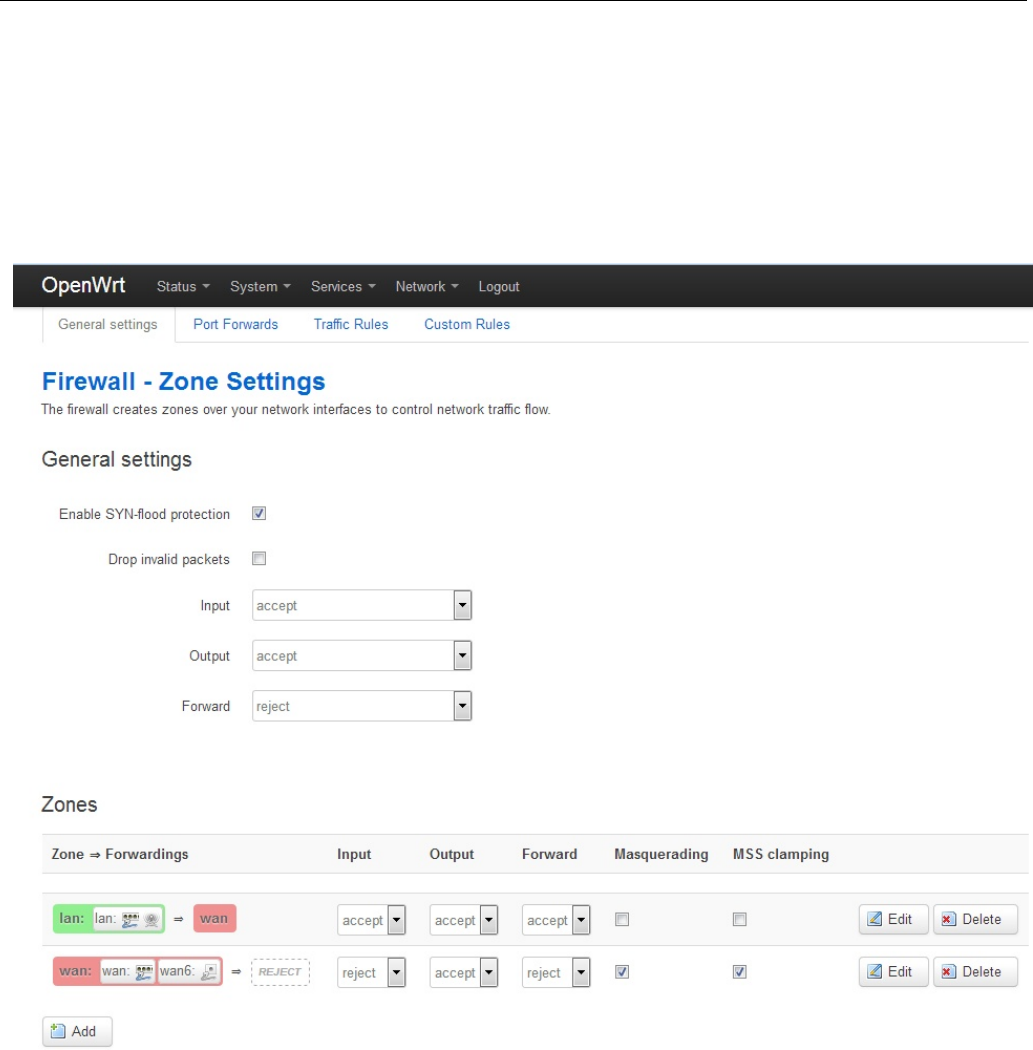The image size is (1033, 1050).
Task: Toggle Enable SYN-flood protection checkbox
Action: [259, 513]
